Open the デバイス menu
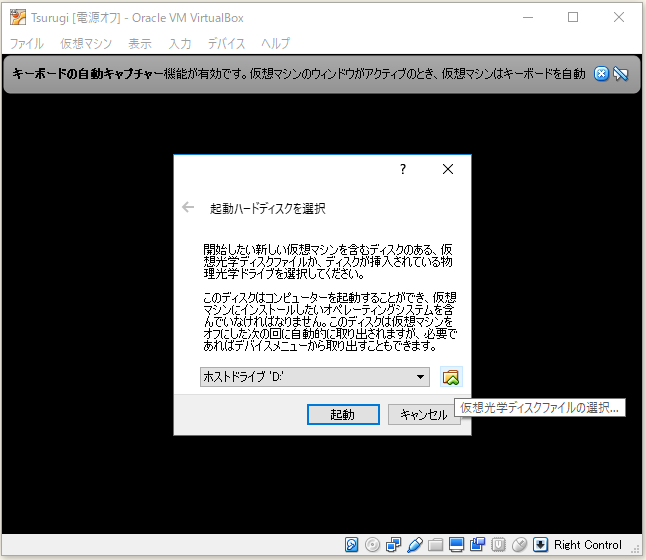 tap(226, 43)
